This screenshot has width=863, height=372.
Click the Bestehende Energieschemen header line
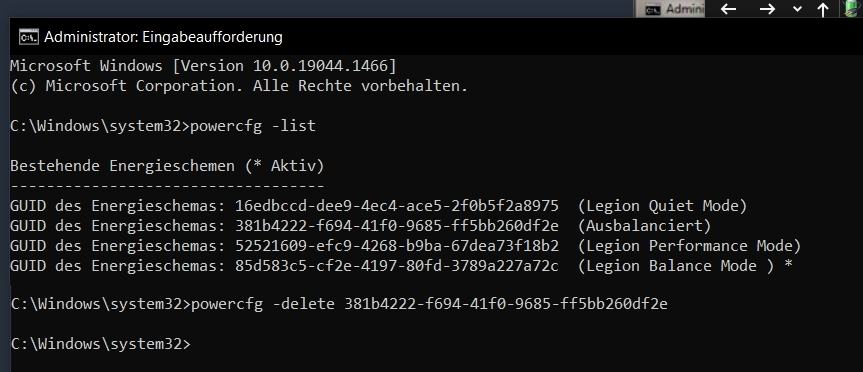click(x=167, y=166)
